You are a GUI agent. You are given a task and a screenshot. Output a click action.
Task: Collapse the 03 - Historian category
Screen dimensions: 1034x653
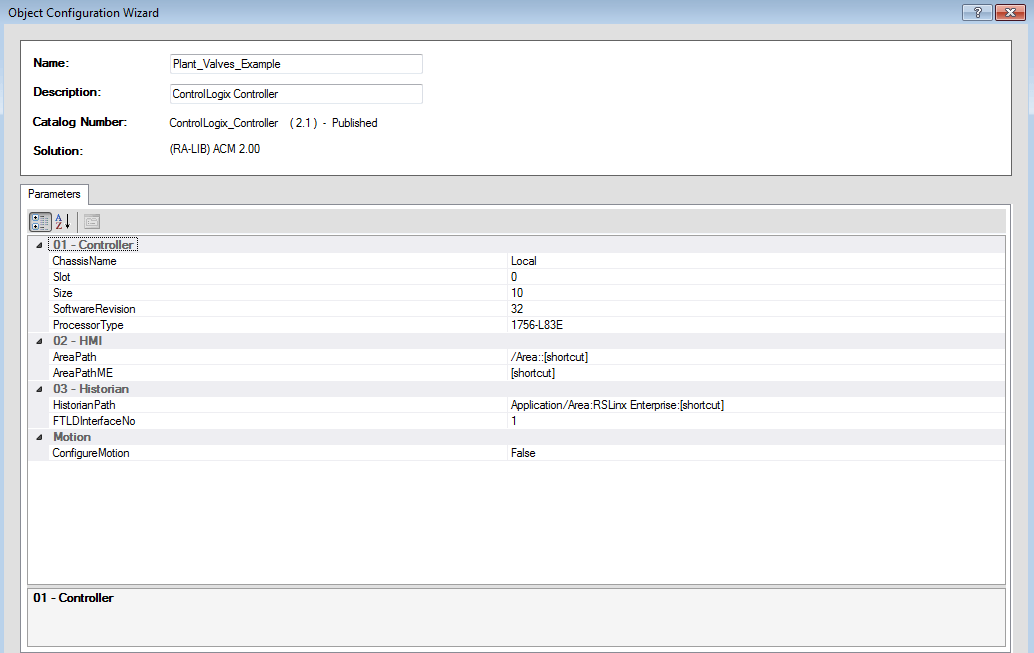[x=39, y=389]
